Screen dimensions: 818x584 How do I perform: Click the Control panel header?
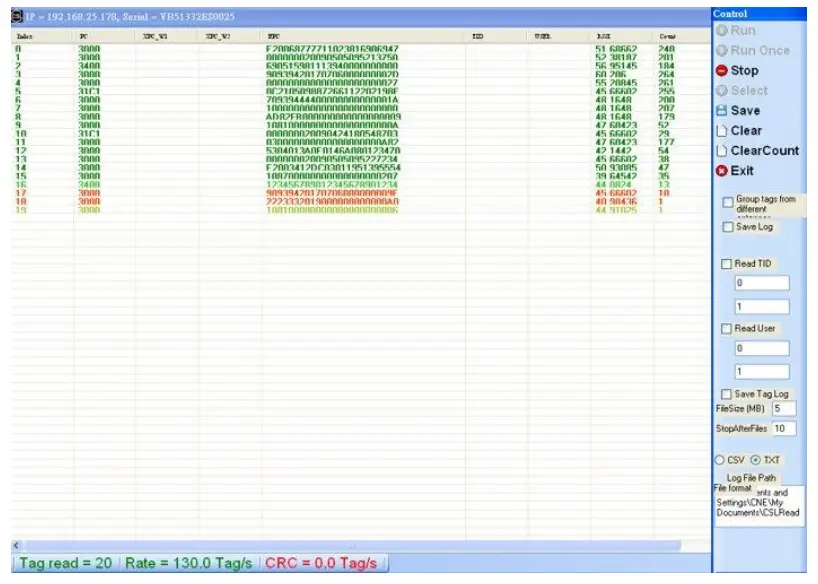pyautogui.click(x=759, y=14)
